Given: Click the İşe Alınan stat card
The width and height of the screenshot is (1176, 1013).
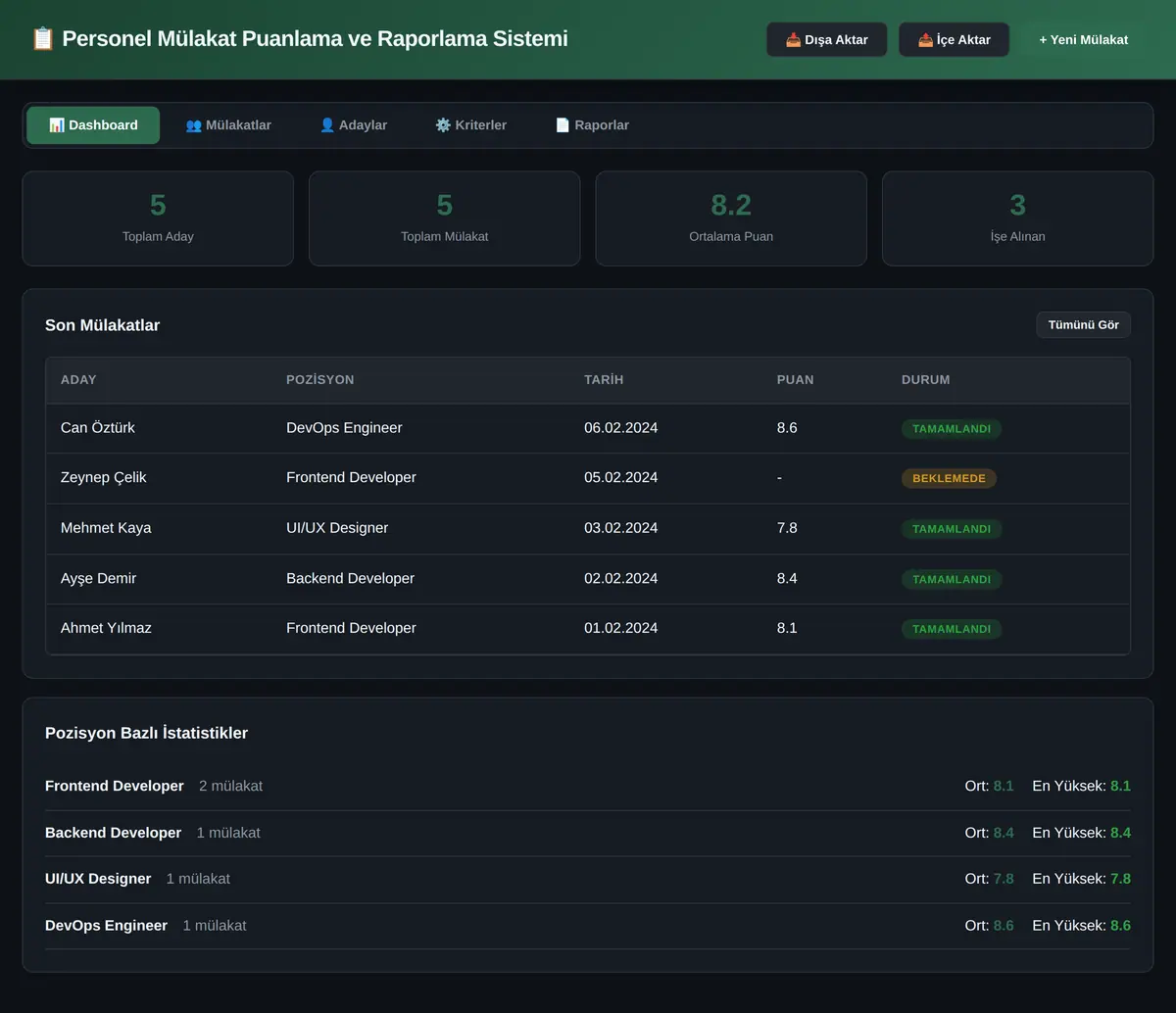Looking at the screenshot, I should point(1017,218).
